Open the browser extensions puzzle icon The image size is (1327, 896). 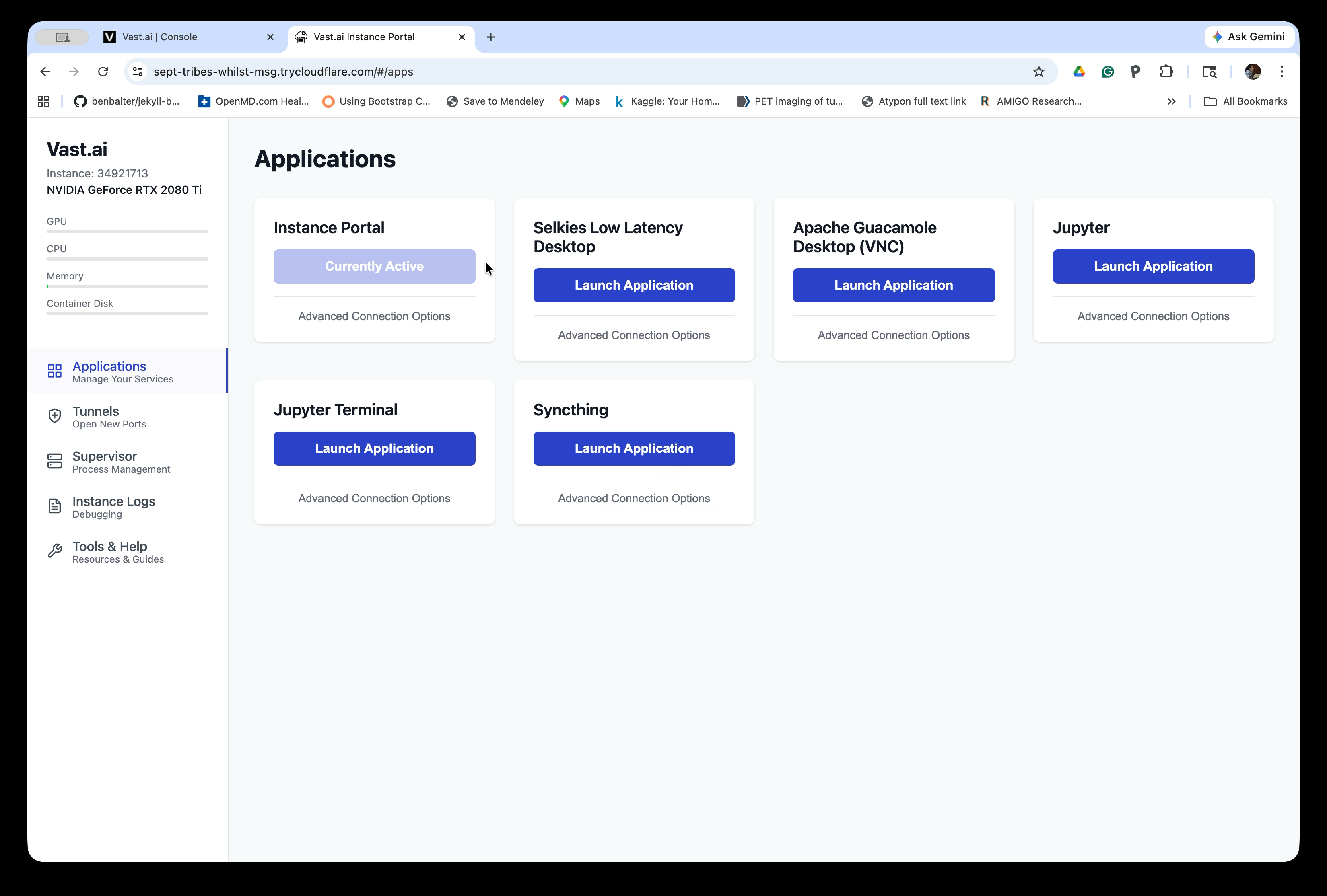click(x=1166, y=71)
